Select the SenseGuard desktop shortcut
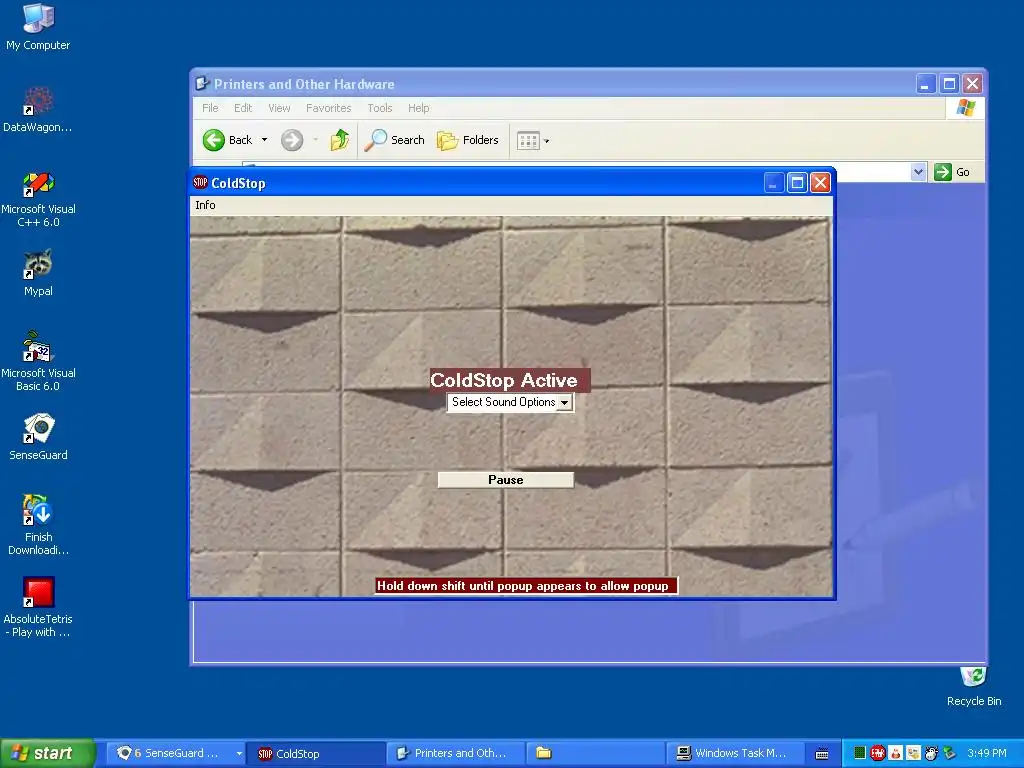Viewport: 1024px width, 768px height. point(38,436)
